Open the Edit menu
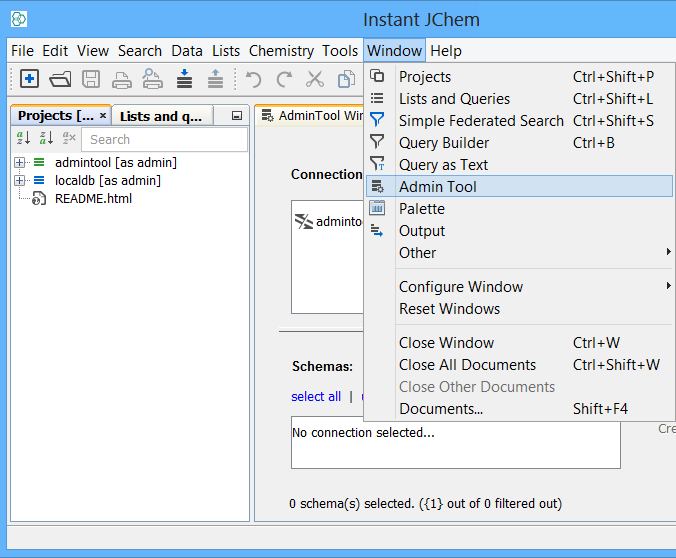 (x=55, y=51)
